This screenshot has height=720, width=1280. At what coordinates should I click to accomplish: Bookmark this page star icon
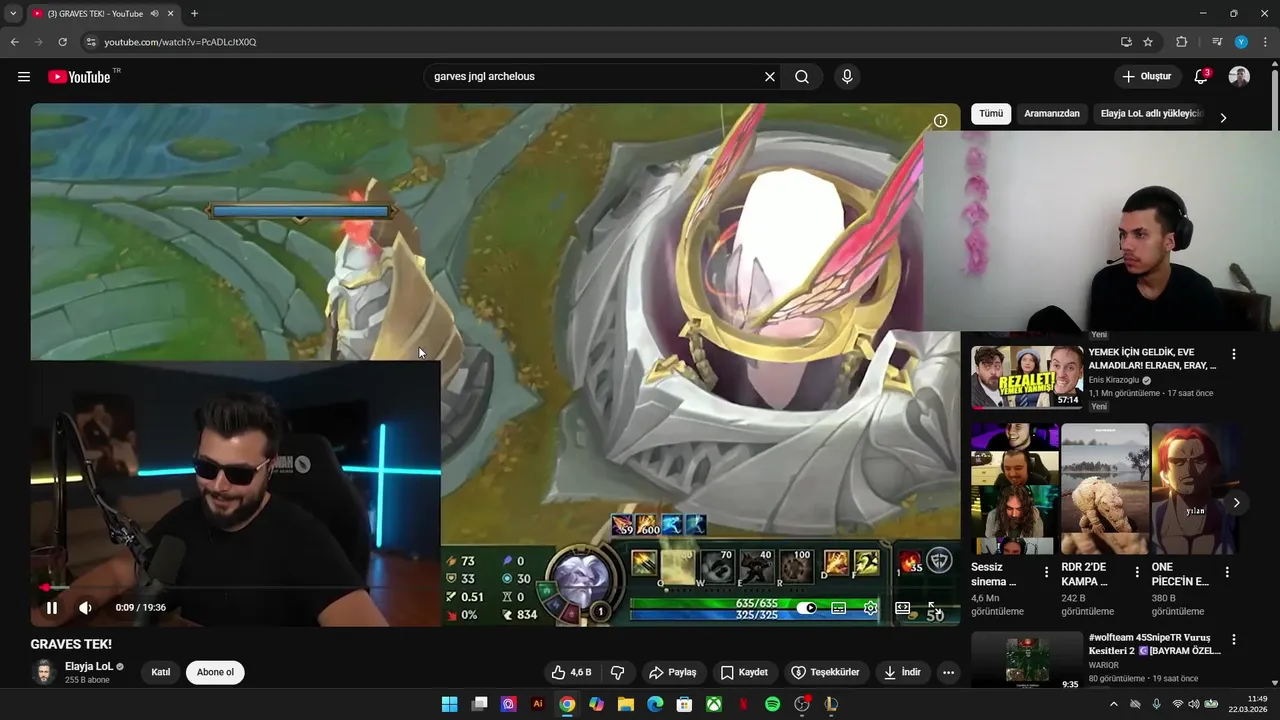(1148, 42)
